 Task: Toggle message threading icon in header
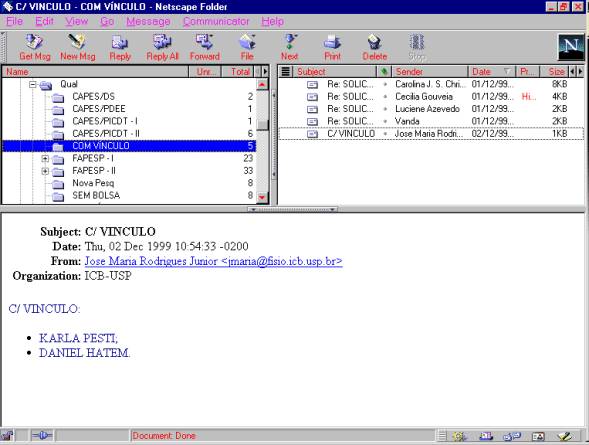pyautogui.click(x=285, y=71)
